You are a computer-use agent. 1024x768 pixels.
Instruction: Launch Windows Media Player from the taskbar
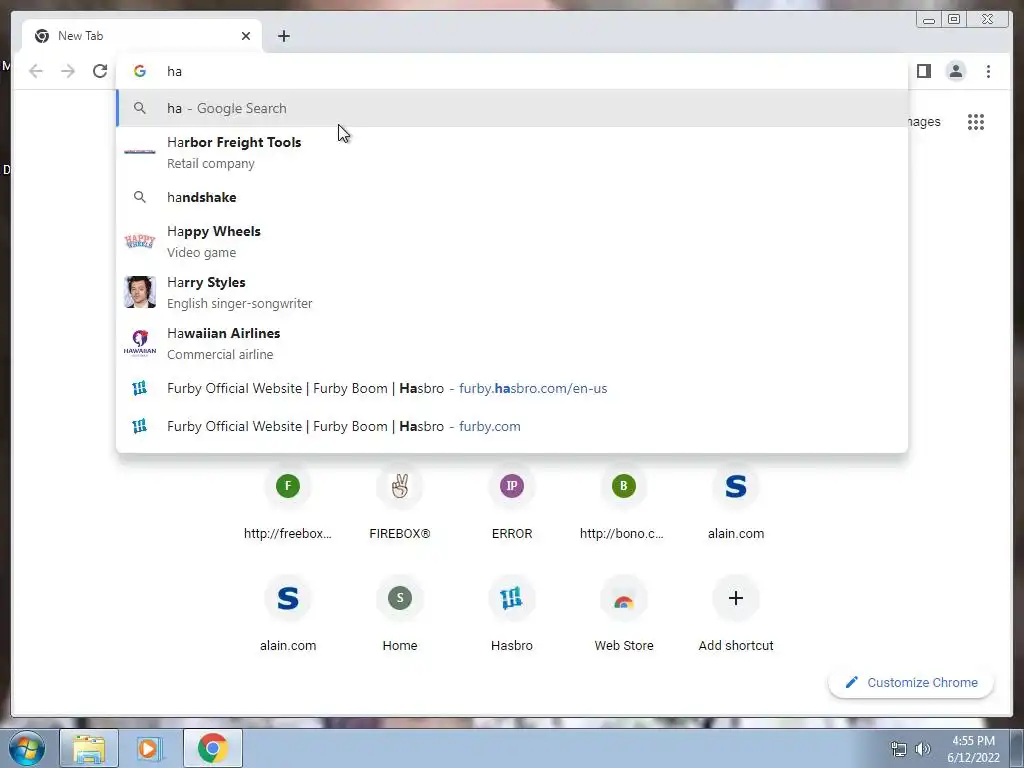pos(149,748)
